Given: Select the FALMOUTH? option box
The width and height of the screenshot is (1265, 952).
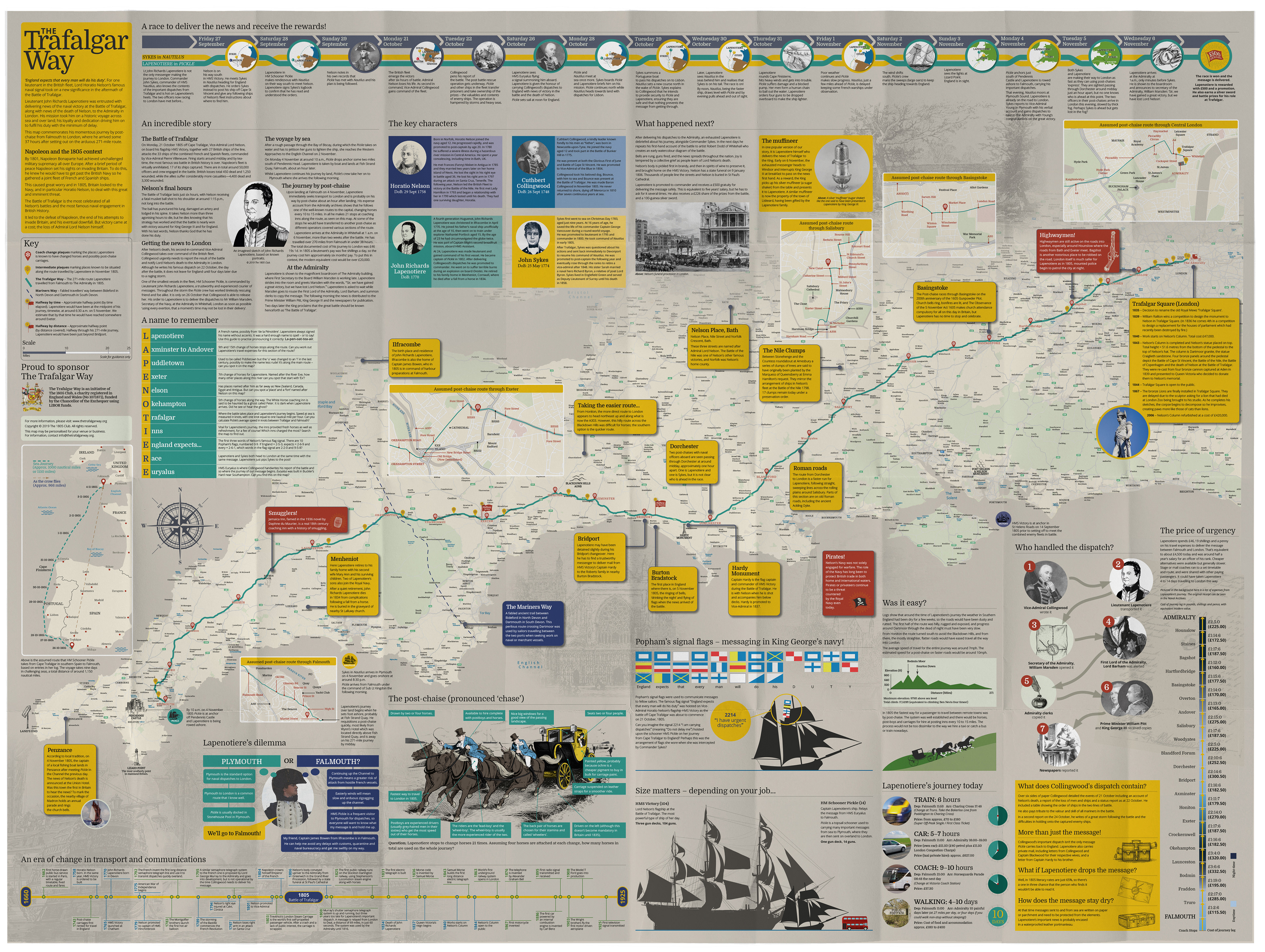Looking at the screenshot, I should [x=337, y=762].
